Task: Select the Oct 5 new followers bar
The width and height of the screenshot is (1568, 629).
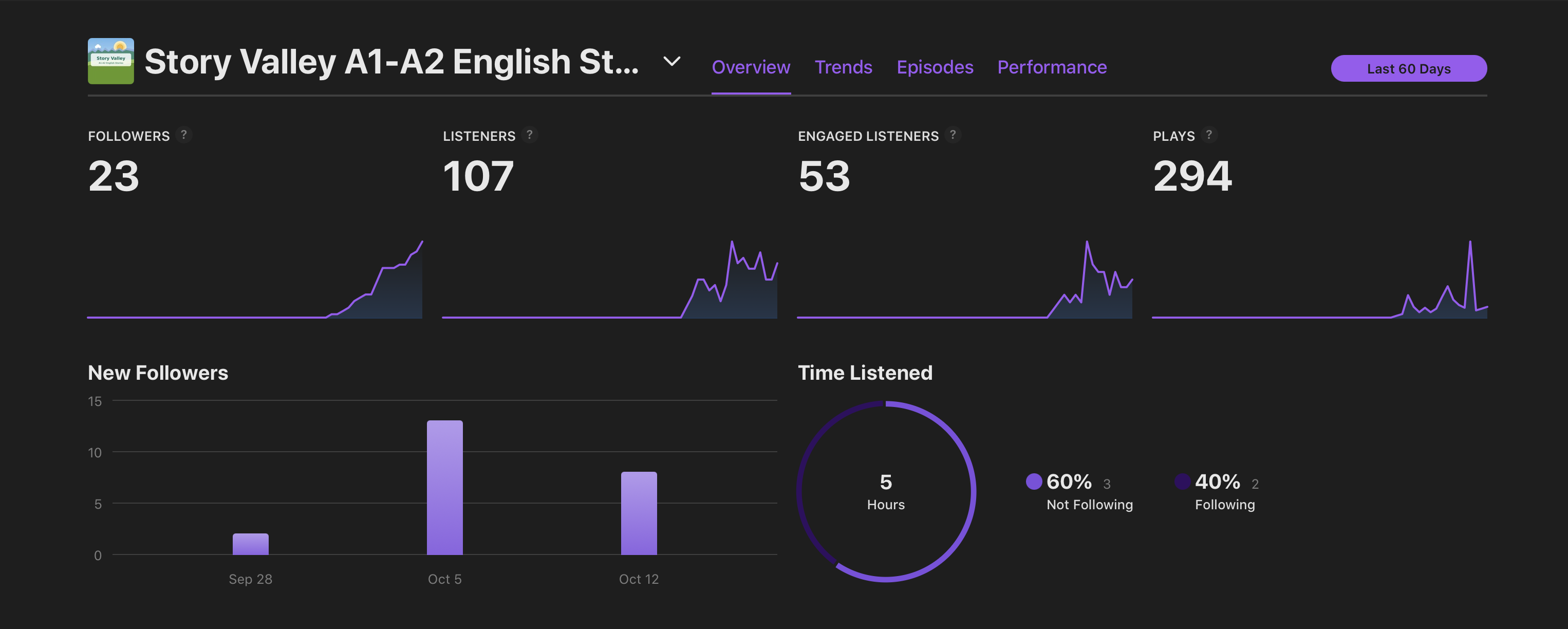Action: click(444, 488)
